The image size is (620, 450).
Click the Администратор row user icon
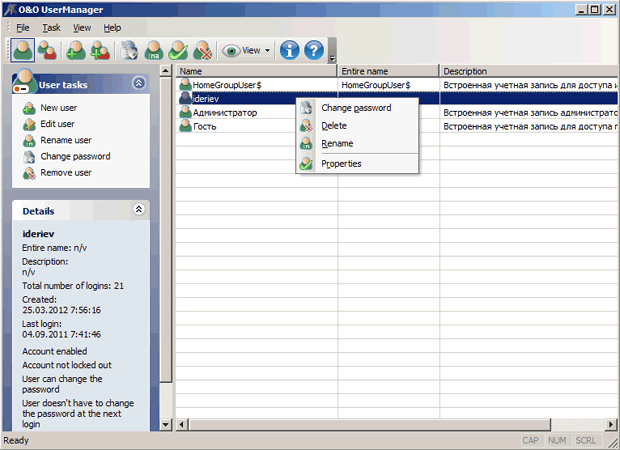pos(185,112)
